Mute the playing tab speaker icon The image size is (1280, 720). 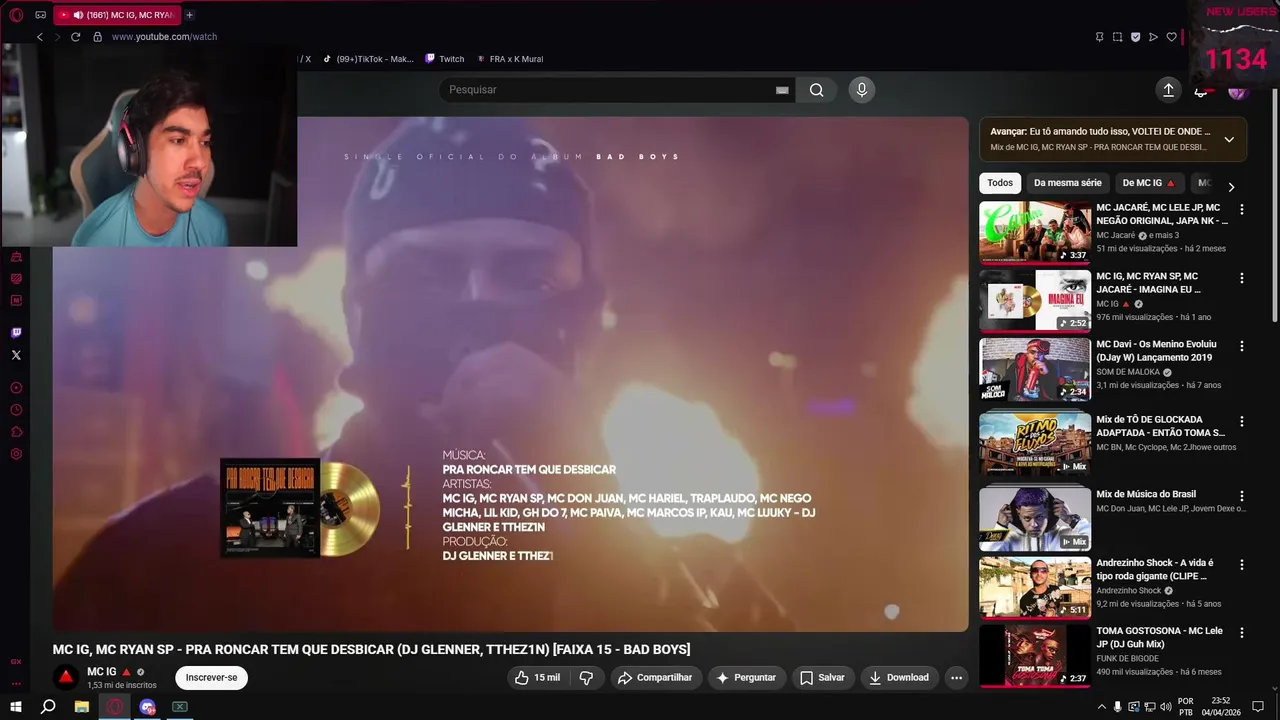[78, 15]
